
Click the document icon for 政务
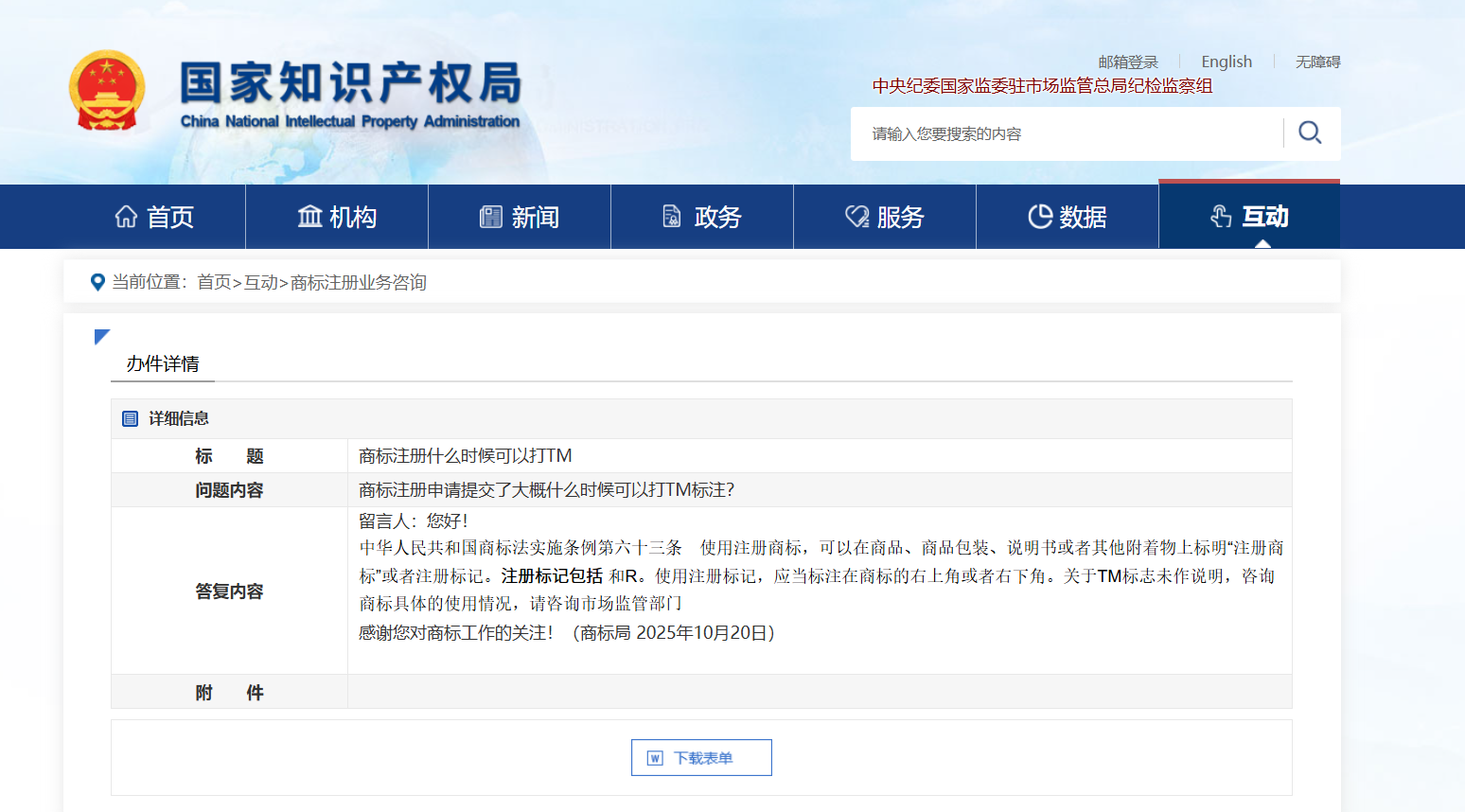pyautogui.click(x=672, y=217)
